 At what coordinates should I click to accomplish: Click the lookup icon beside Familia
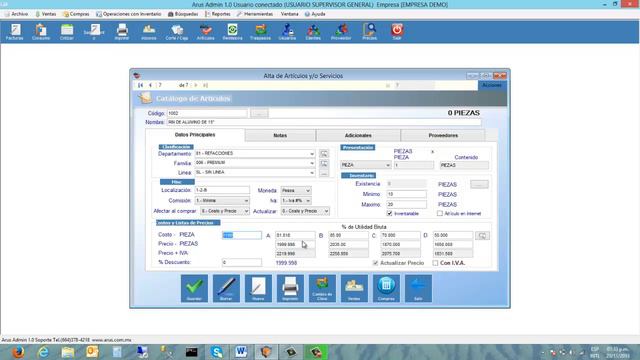(x=324, y=164)
